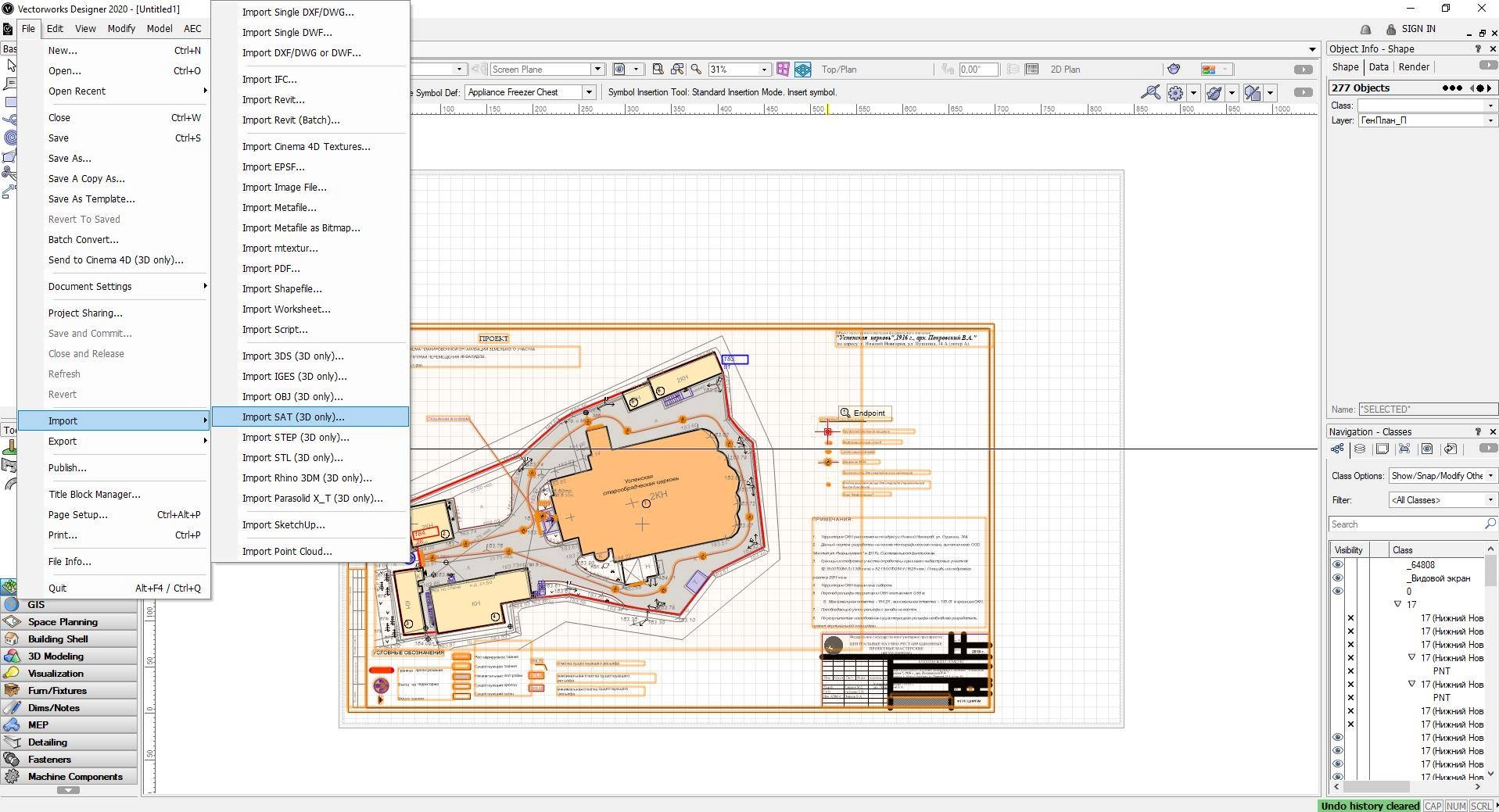Open the Layer ГенПлан_П dropdown
The height and width of the screenshot is (812, 1499).
coord(1490,120)
